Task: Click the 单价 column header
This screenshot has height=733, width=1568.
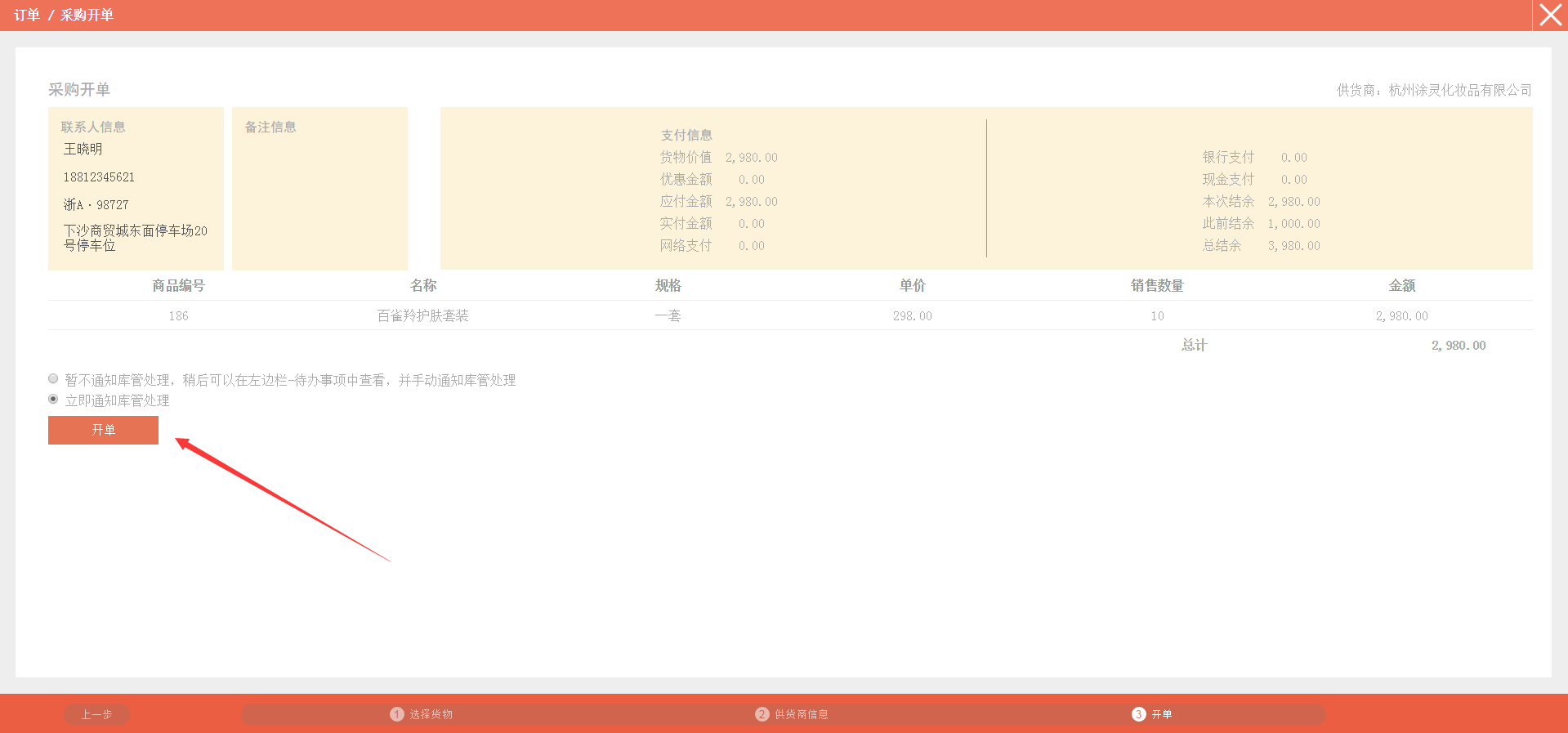Action: [x=912, y=285]
